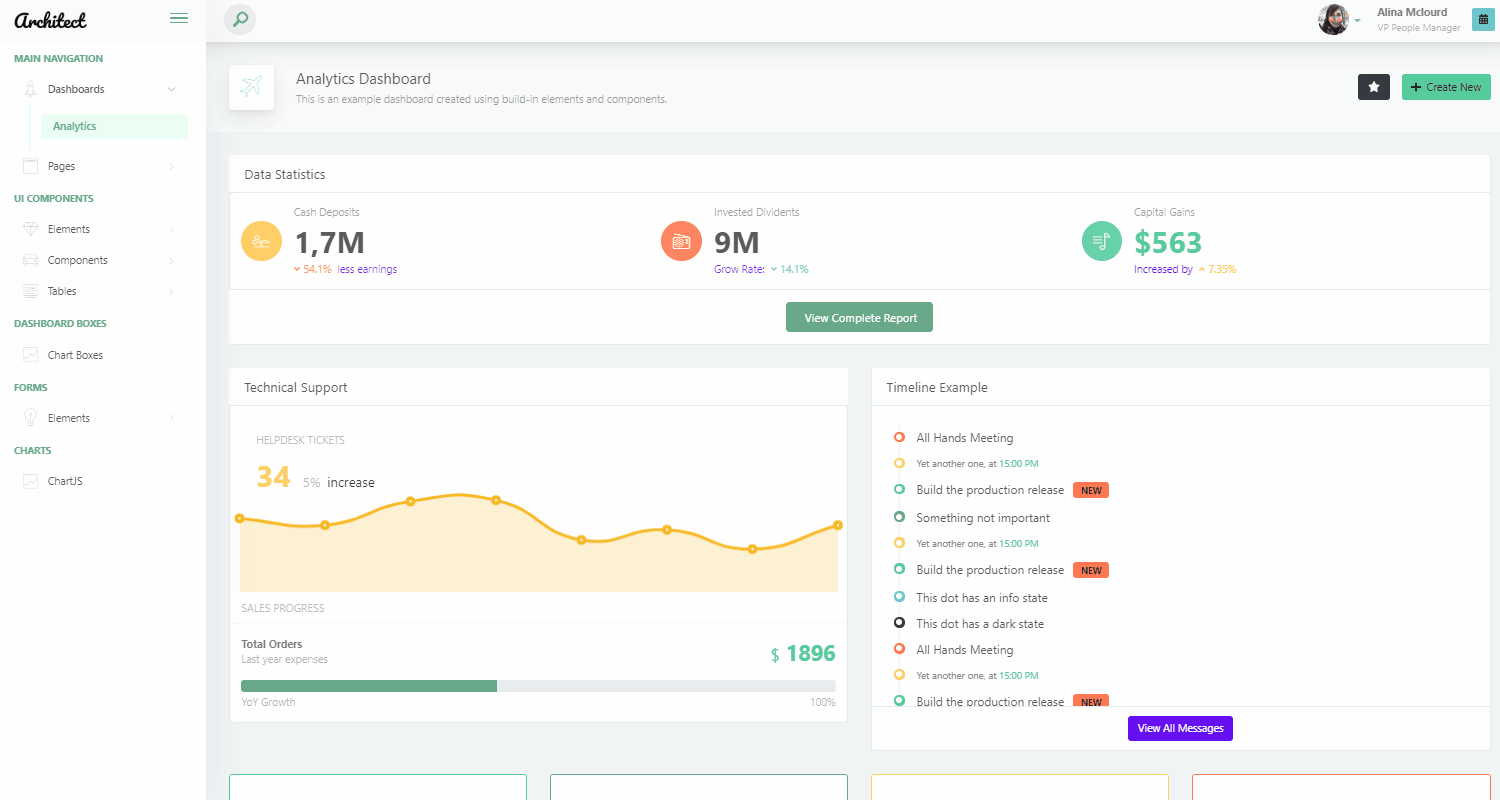The image size is (1500, 800).
Task: Click the green Capital Gains chart icon
Action: pos(1101,241)
